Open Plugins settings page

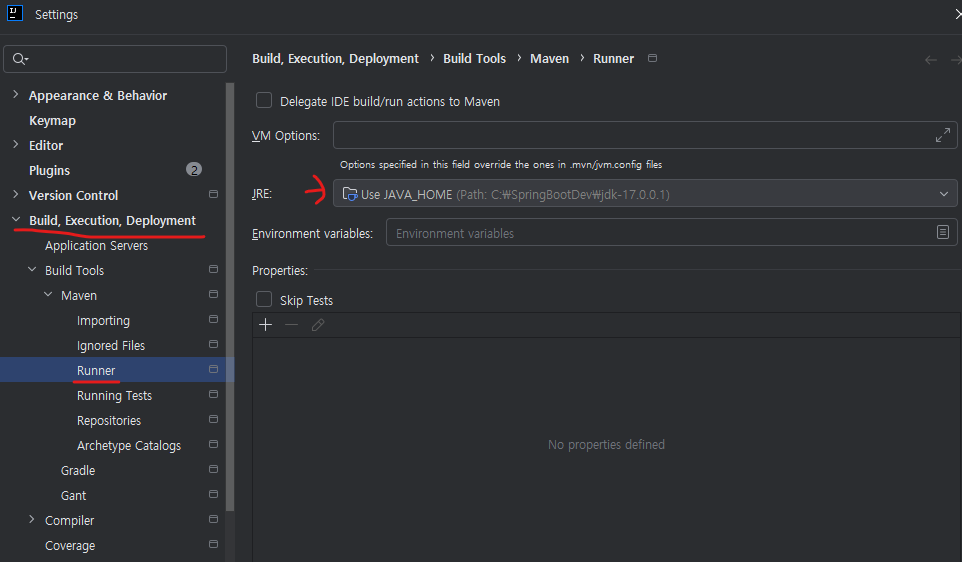(49, 171)
